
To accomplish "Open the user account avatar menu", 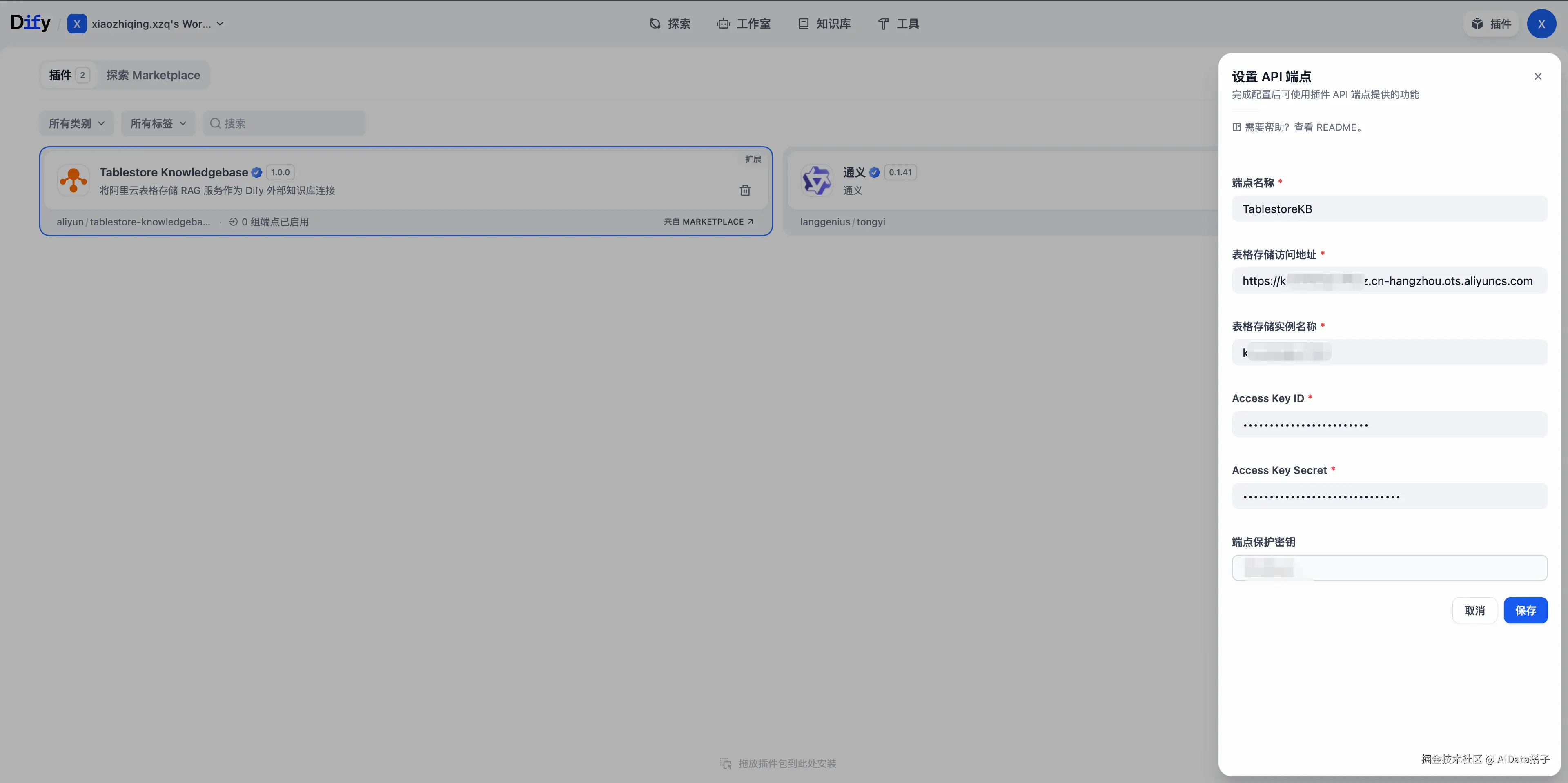I will [x=1541, y=24].
